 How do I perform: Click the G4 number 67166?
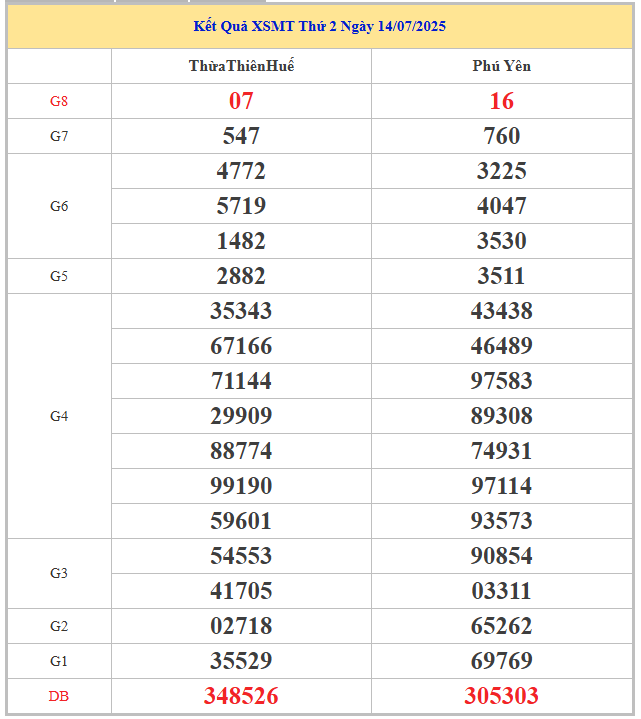point(241,346)
